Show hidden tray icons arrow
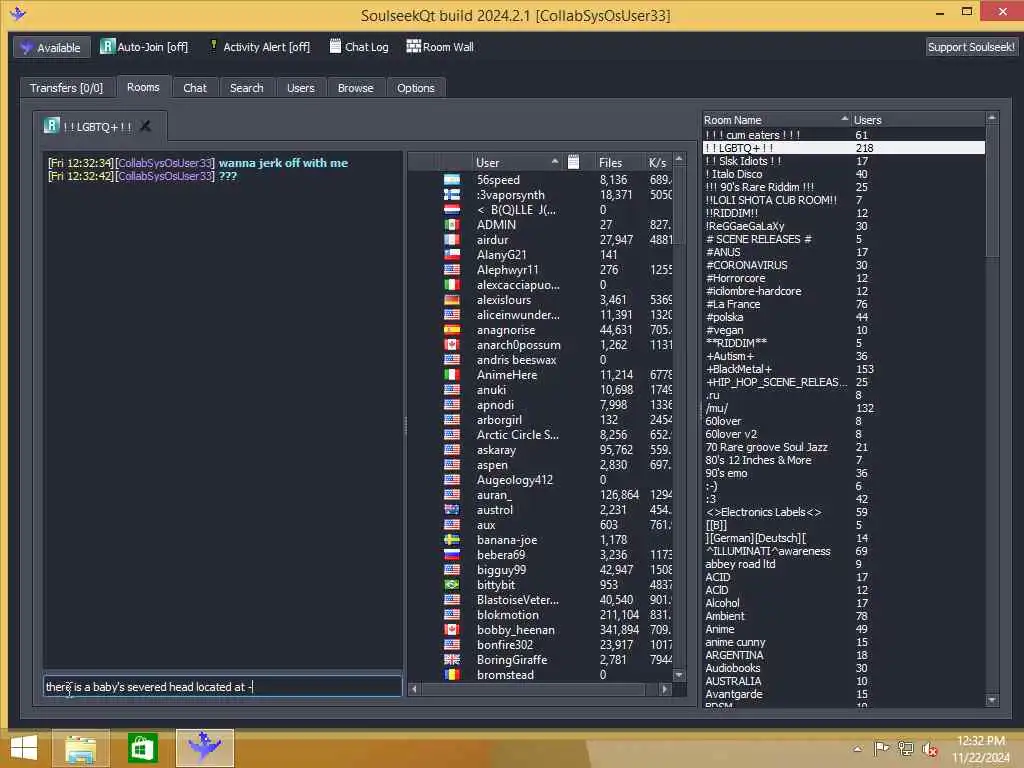The image size is (1024, 768). click(x=857, y=749)
